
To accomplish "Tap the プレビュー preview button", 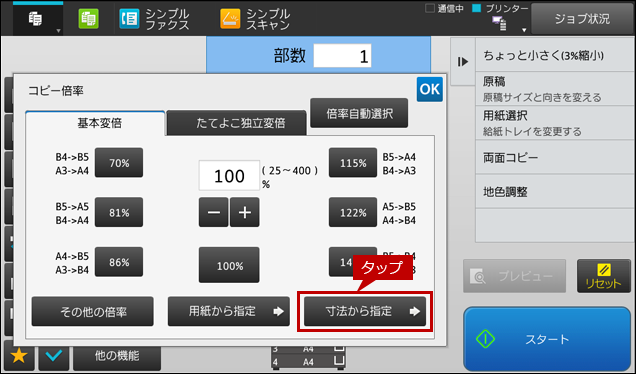I will (514, 276).
